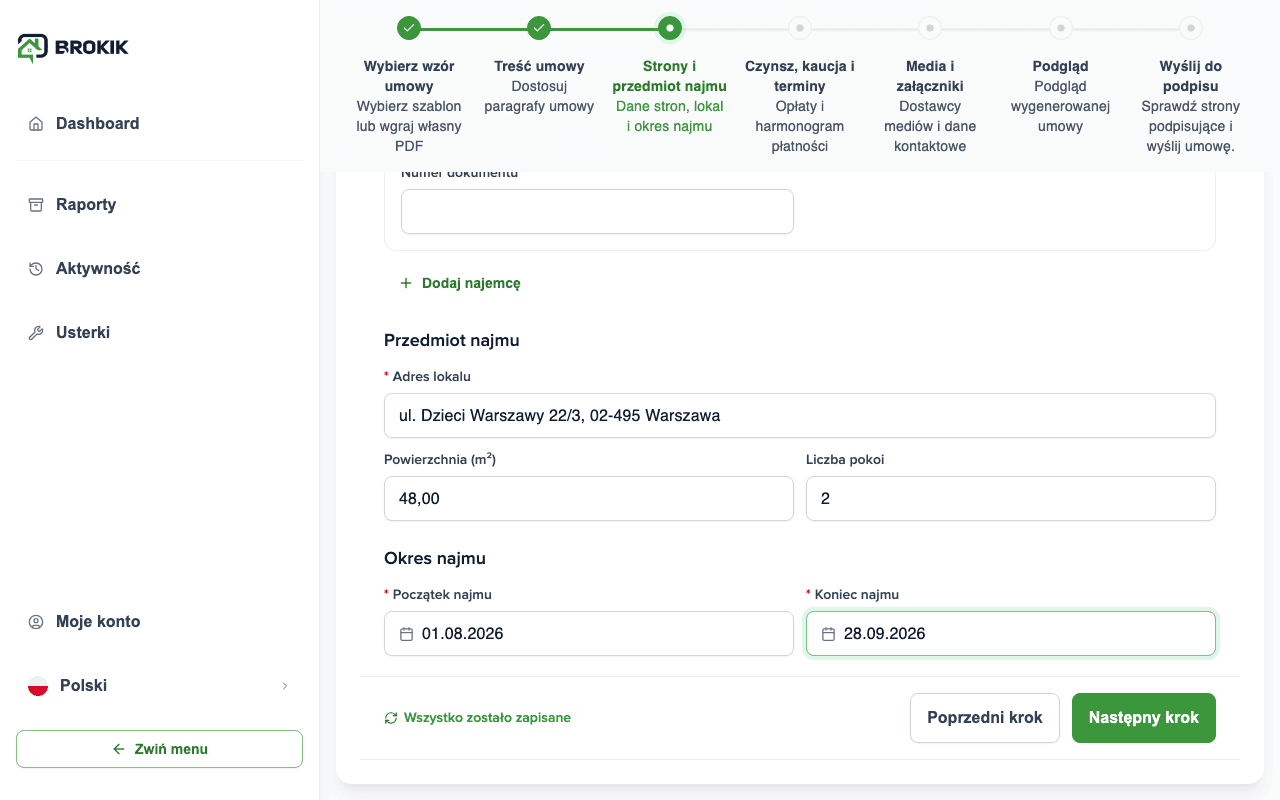Go to step Treść umowy label
The width and height of the screenshot is (1280, 800).
point(539,66)
